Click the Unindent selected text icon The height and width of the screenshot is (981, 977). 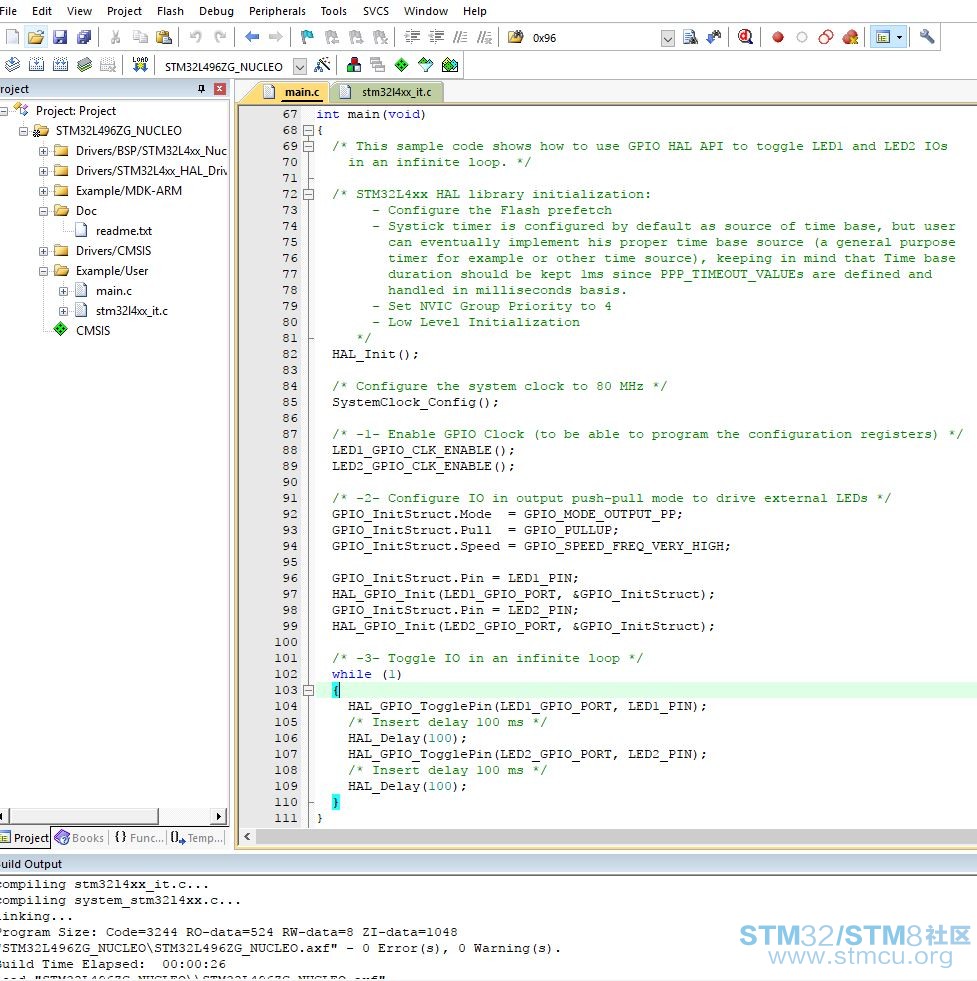click(435, 37)
